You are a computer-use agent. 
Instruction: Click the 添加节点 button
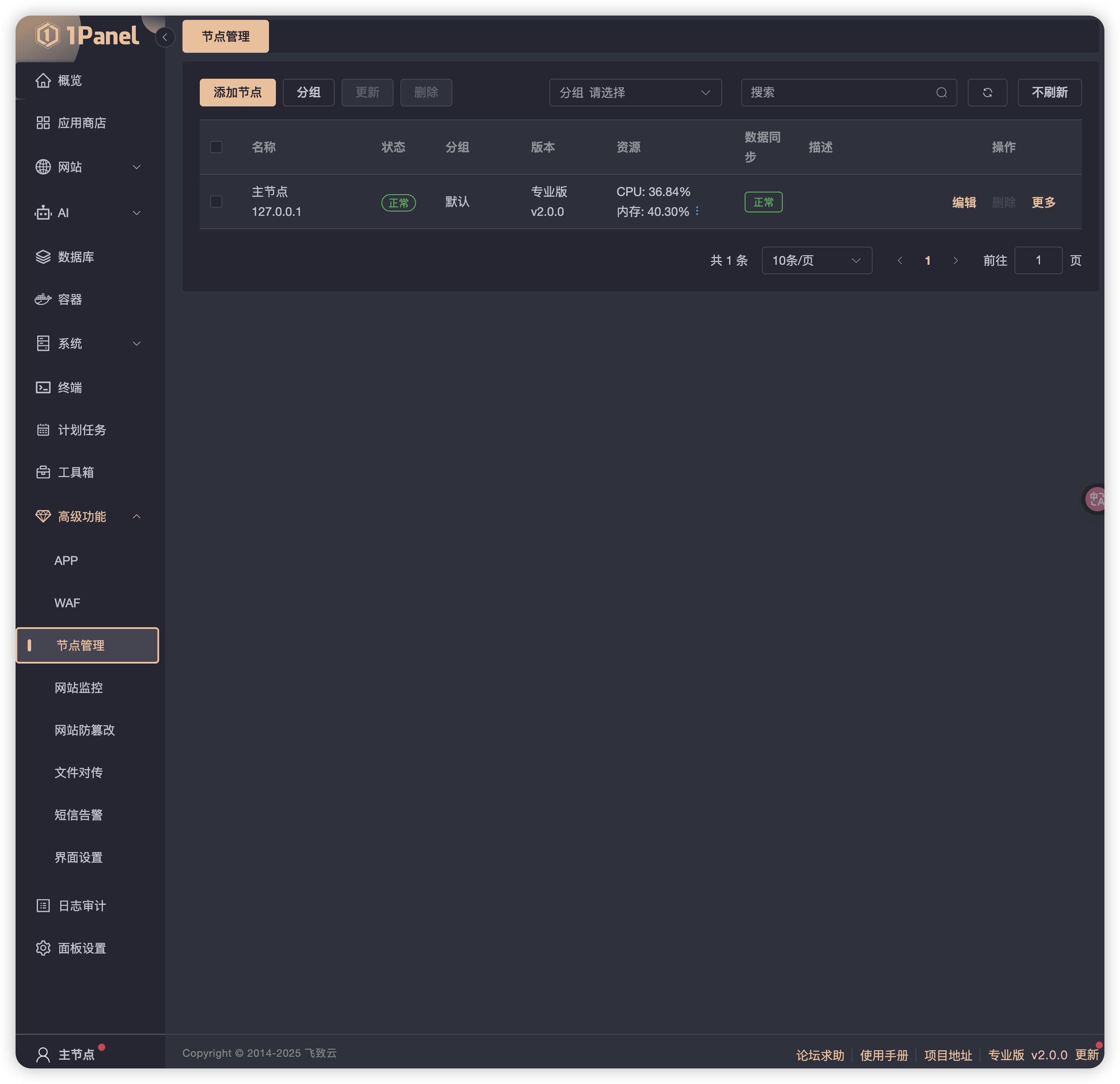click(x=237, y=93)
